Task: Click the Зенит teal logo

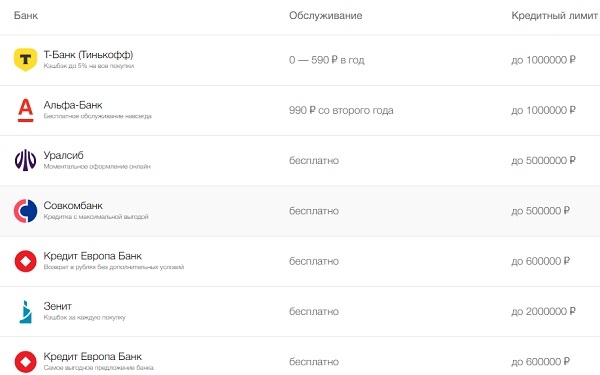Action: coord(25,311)
